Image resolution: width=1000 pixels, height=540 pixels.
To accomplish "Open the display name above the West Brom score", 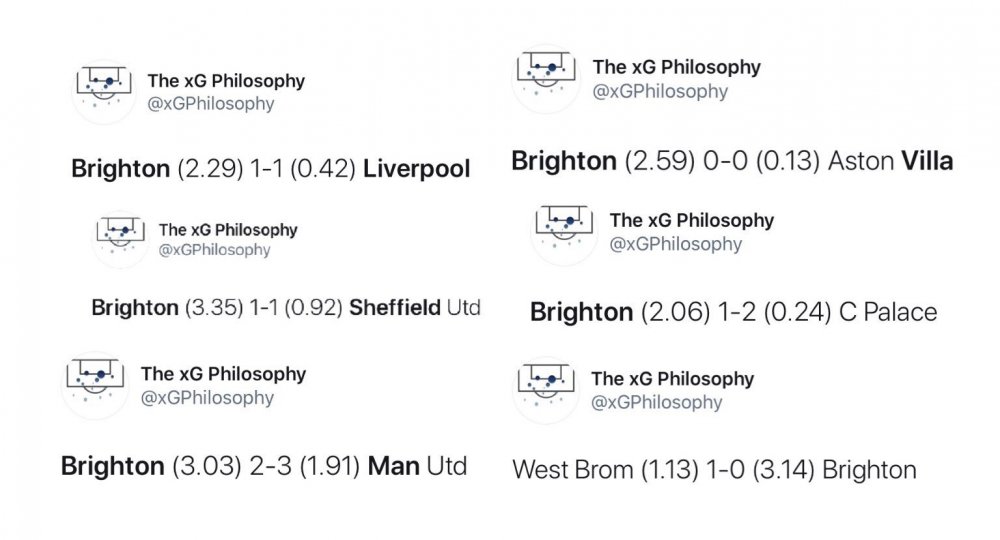I will coord(672,379).
